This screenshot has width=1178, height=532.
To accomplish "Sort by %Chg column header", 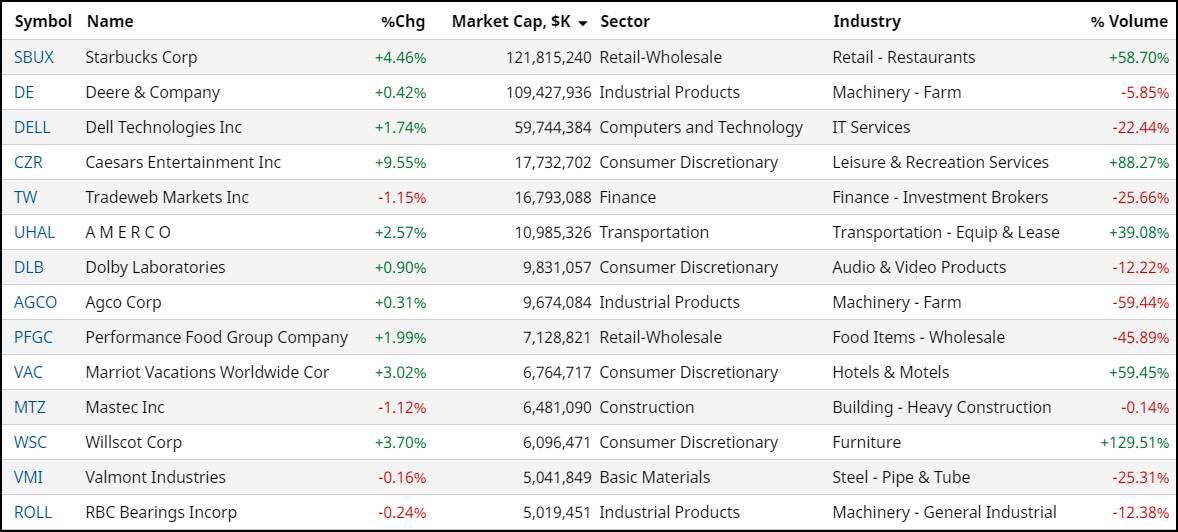I will [403, 21].
